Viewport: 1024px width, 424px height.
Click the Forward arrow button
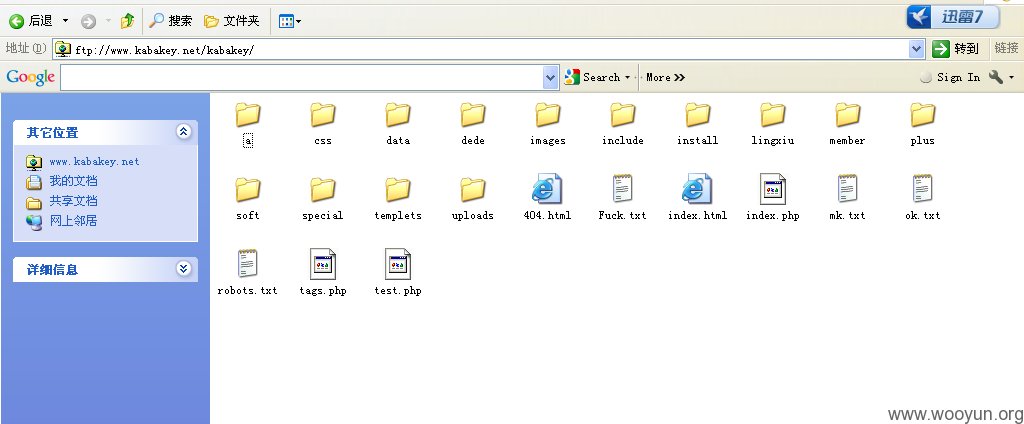(x=88, y=22)
